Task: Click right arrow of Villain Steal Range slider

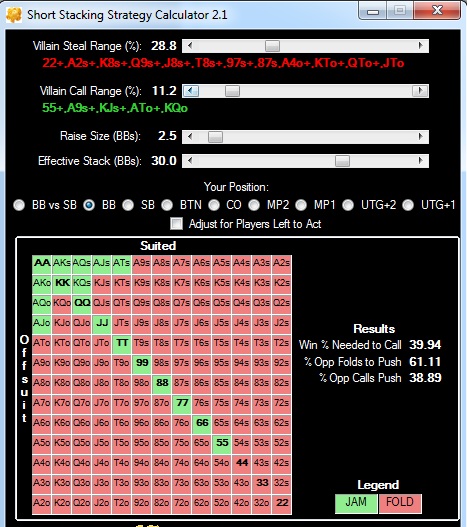Action: point(421,46)
